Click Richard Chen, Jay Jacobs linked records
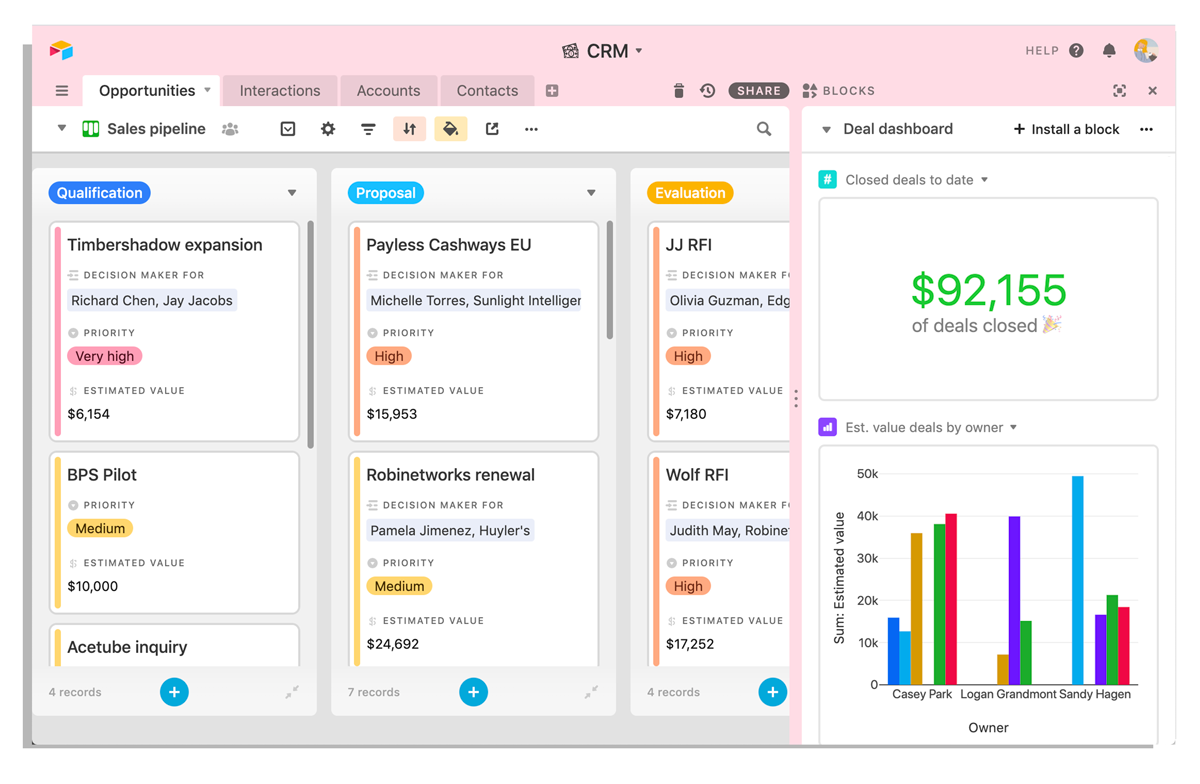The width and height of the screenshot is (1200, 784). point(152,300)
